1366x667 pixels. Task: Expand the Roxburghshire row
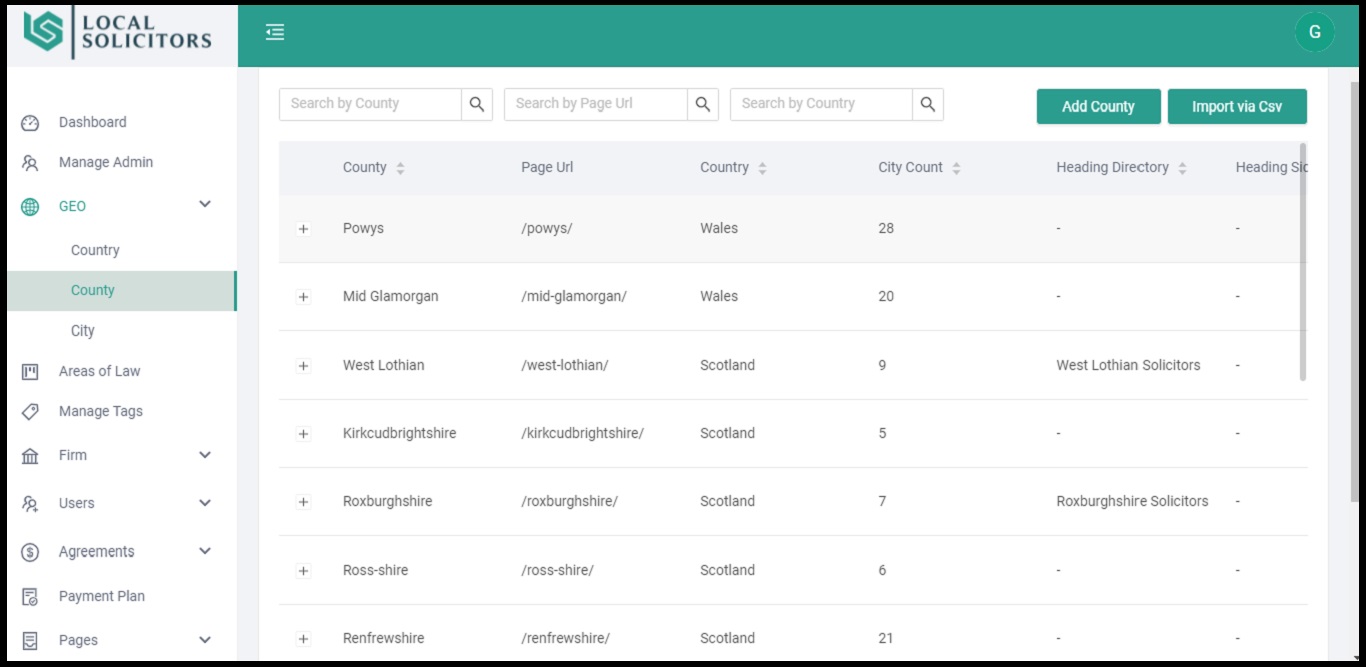click(x=303, y=502)
